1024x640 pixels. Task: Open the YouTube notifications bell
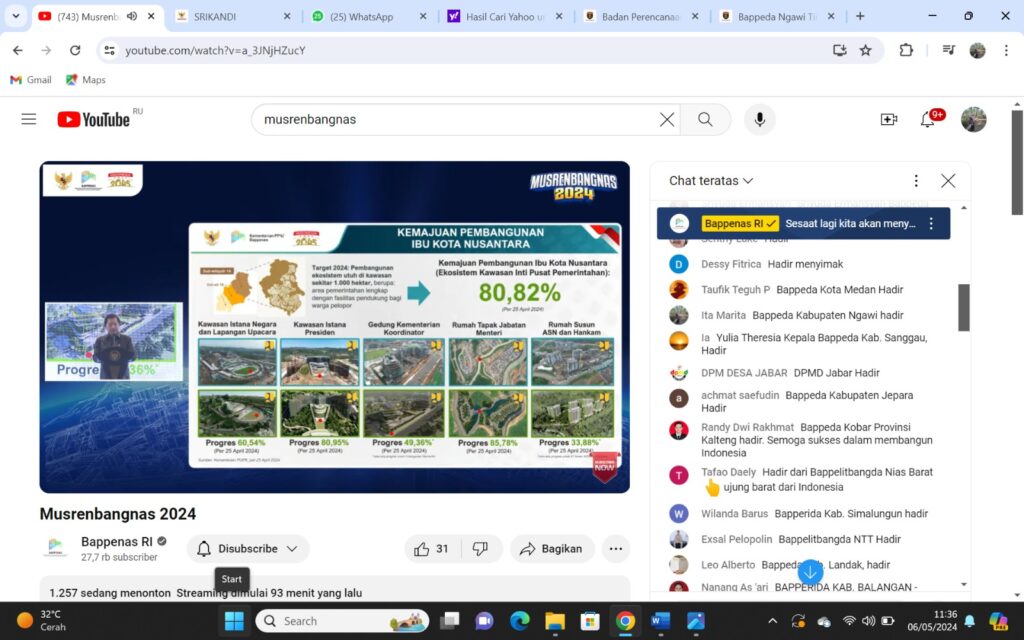[x=927, y=120]
